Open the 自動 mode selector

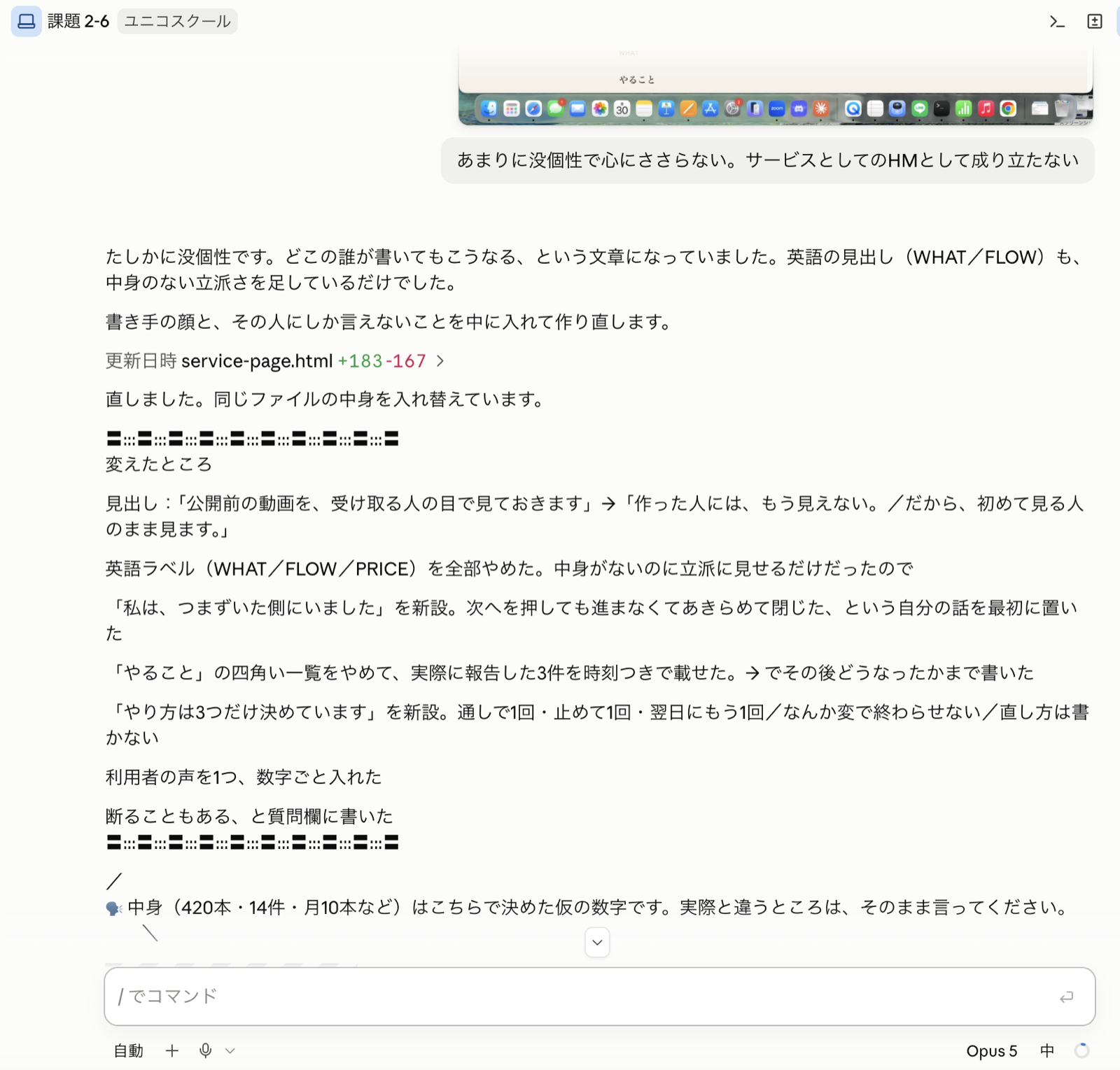pos(129,1050)
